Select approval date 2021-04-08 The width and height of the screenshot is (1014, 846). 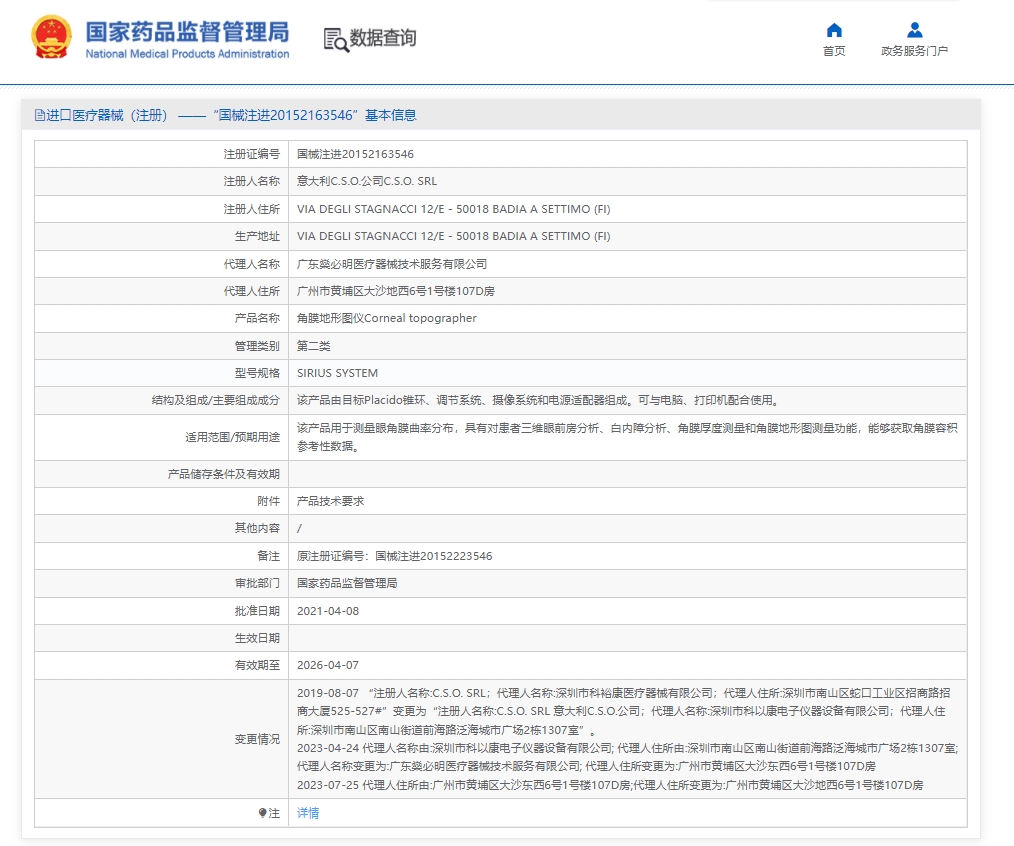coord(328,611)
